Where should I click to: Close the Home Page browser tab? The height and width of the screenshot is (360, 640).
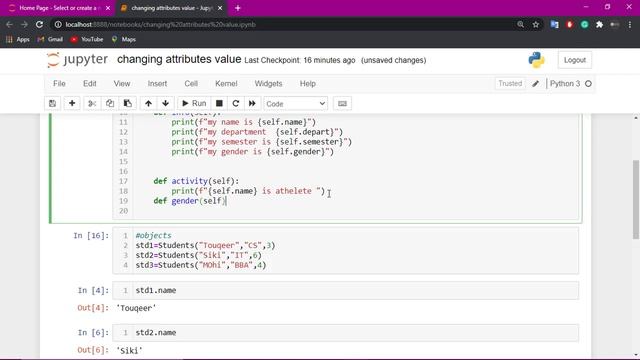[108, 8]
